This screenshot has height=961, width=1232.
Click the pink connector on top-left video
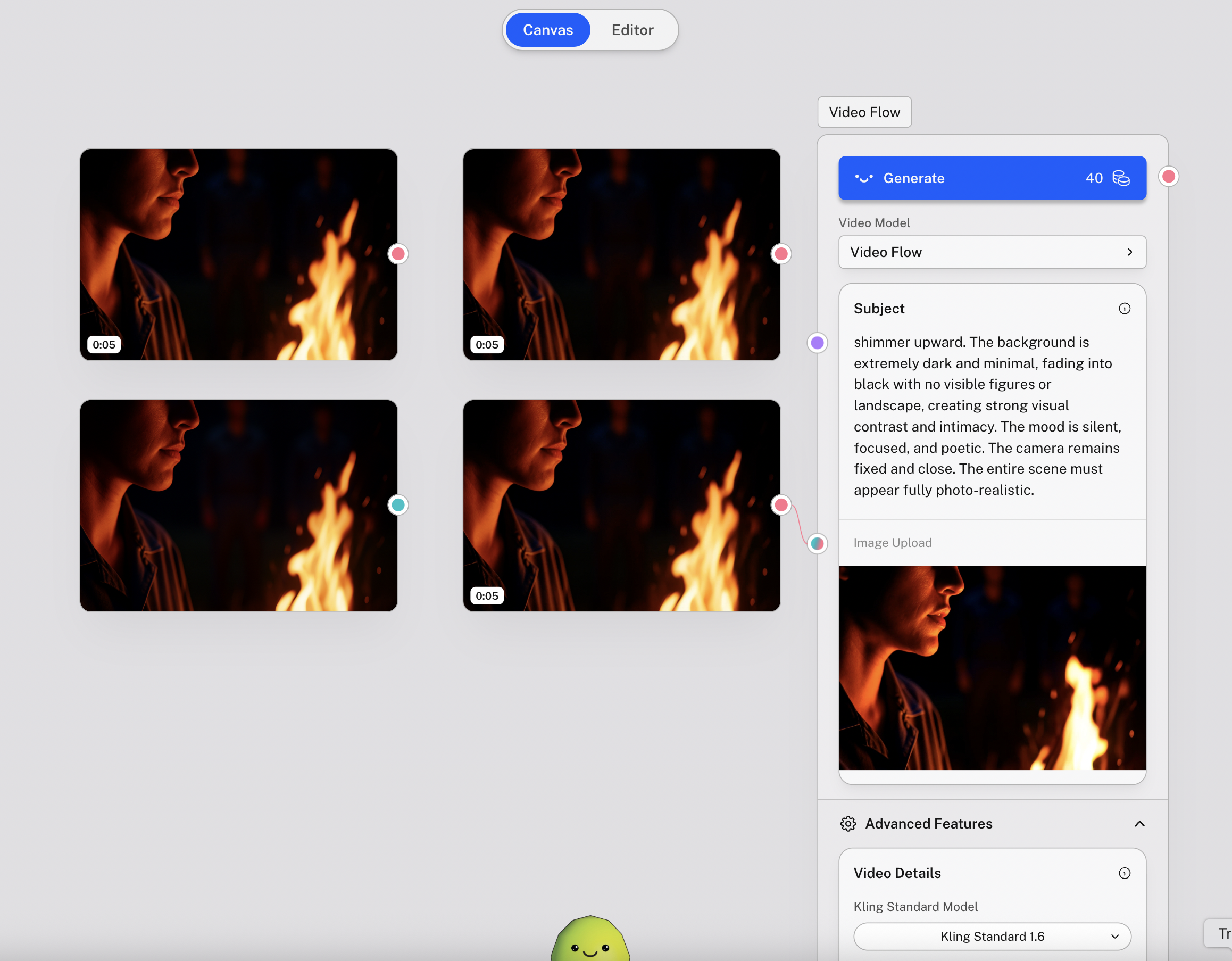(398, 254)
